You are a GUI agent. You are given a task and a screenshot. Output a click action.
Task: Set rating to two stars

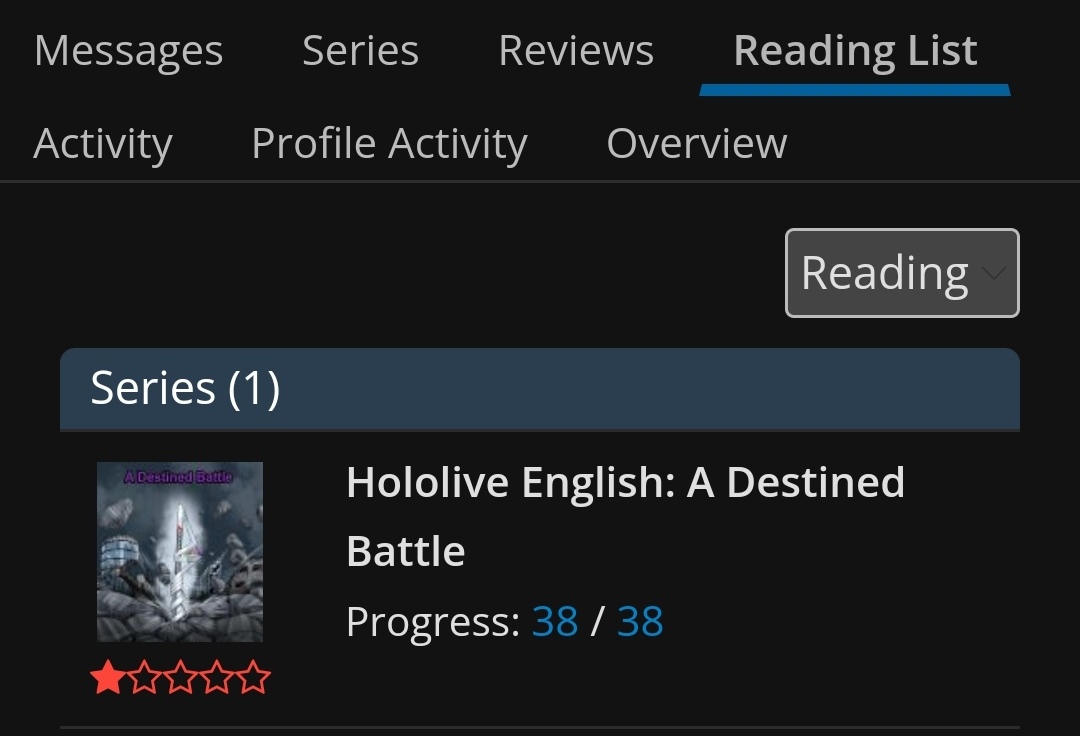(x=145, y=677)
